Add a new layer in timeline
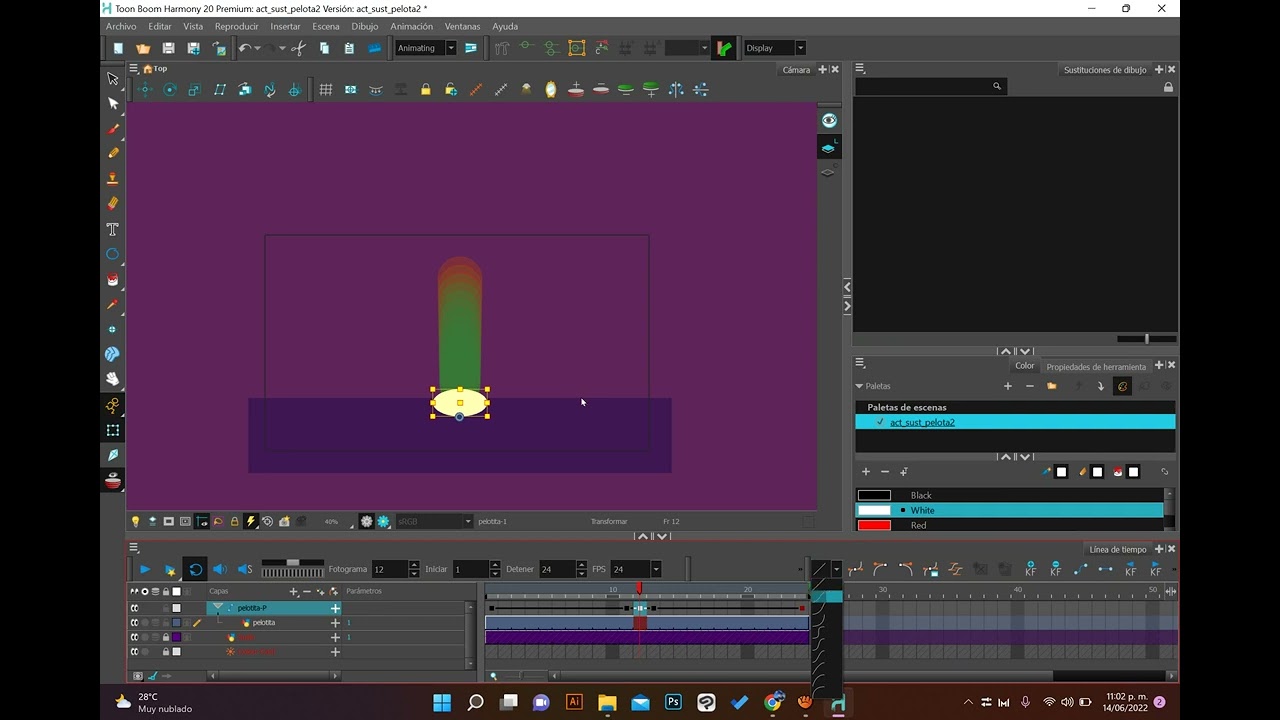Viewport: 1280px width, 720px height. click(x=293, y=591)
